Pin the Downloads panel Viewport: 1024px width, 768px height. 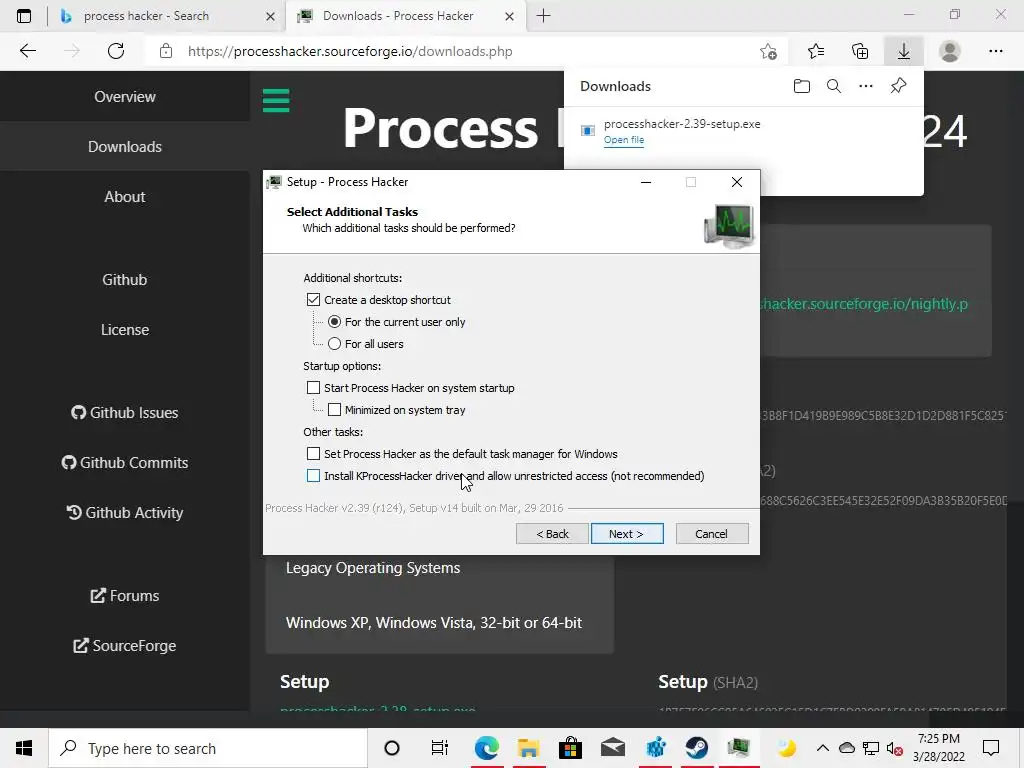click(899, 86)
